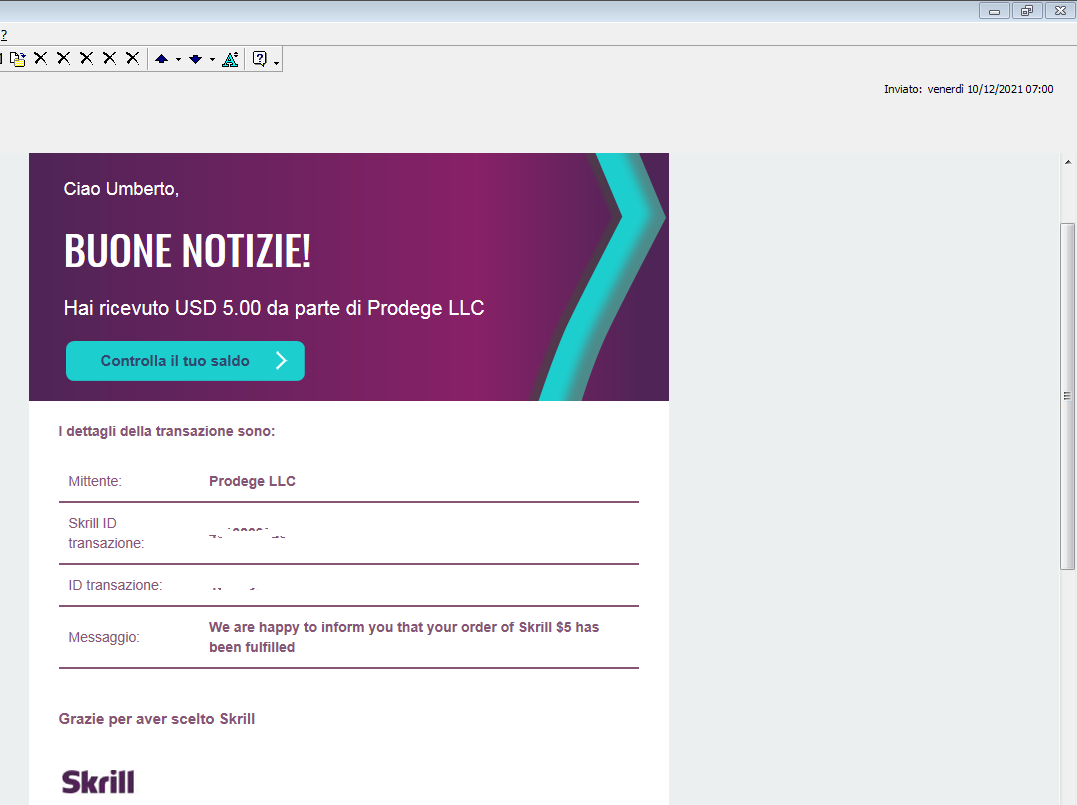The width and height of the screenshot is (1077, 805).
Task: Go to the next item with down arrow
Action: [196, 59]
